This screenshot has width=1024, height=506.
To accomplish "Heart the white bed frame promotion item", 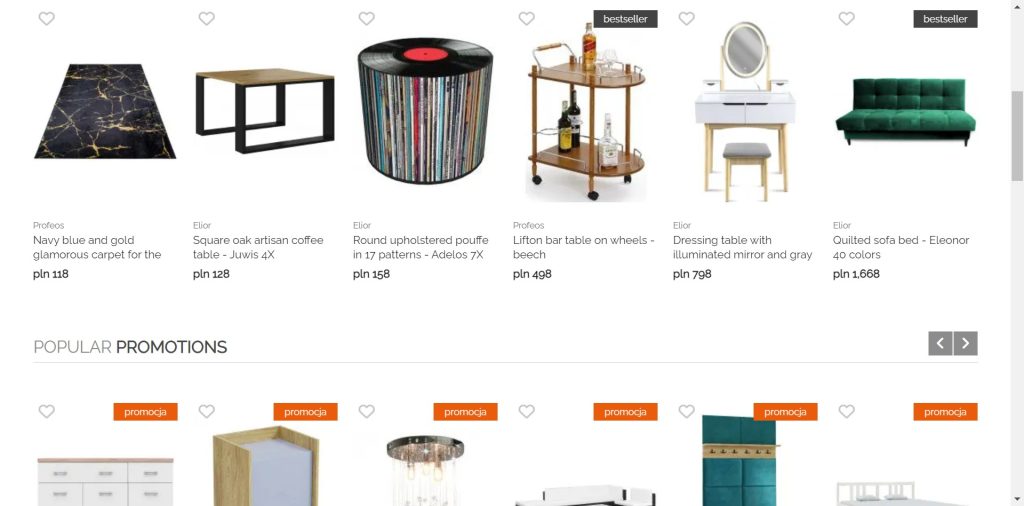I will pyautogui.click(x=846, y=411).
